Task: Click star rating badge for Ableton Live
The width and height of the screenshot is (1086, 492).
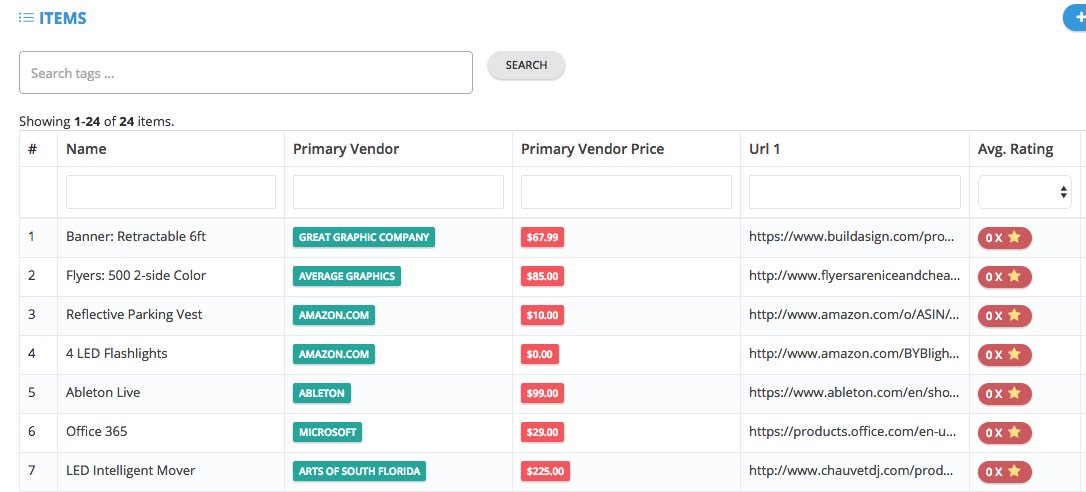Action: pyautogui.click(x=1004, y=394)
